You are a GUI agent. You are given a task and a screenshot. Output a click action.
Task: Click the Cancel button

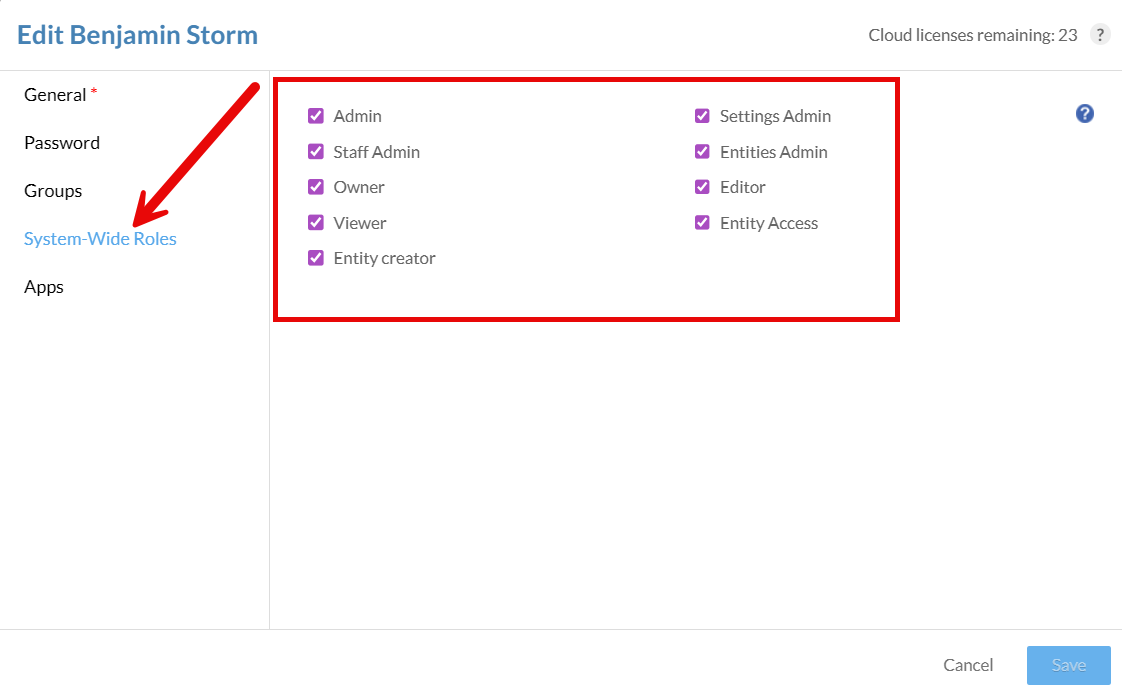point(968,665)
